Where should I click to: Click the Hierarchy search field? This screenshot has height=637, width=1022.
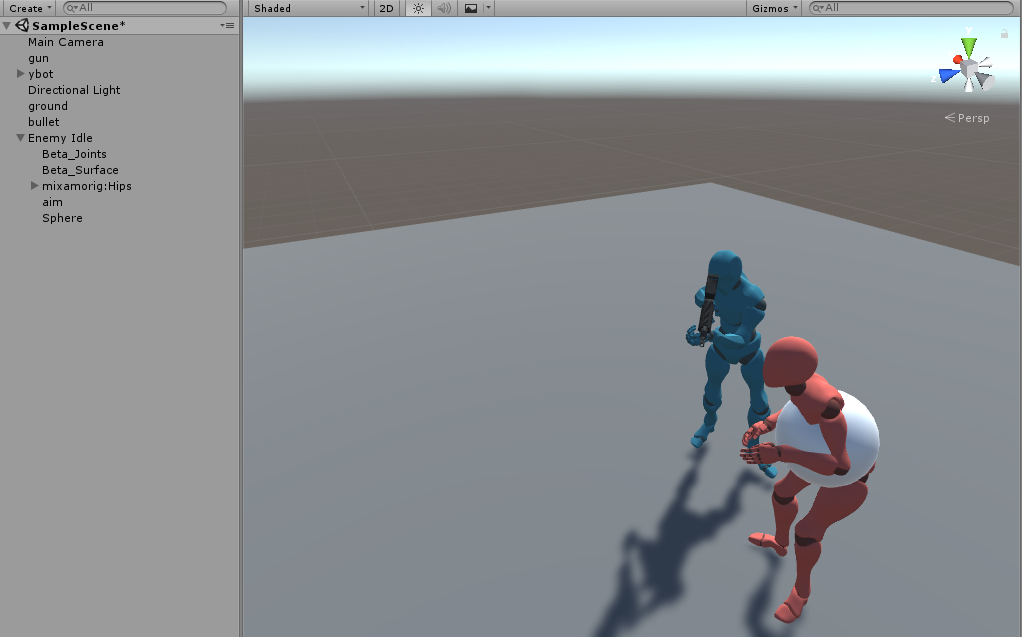pos(145,8)
